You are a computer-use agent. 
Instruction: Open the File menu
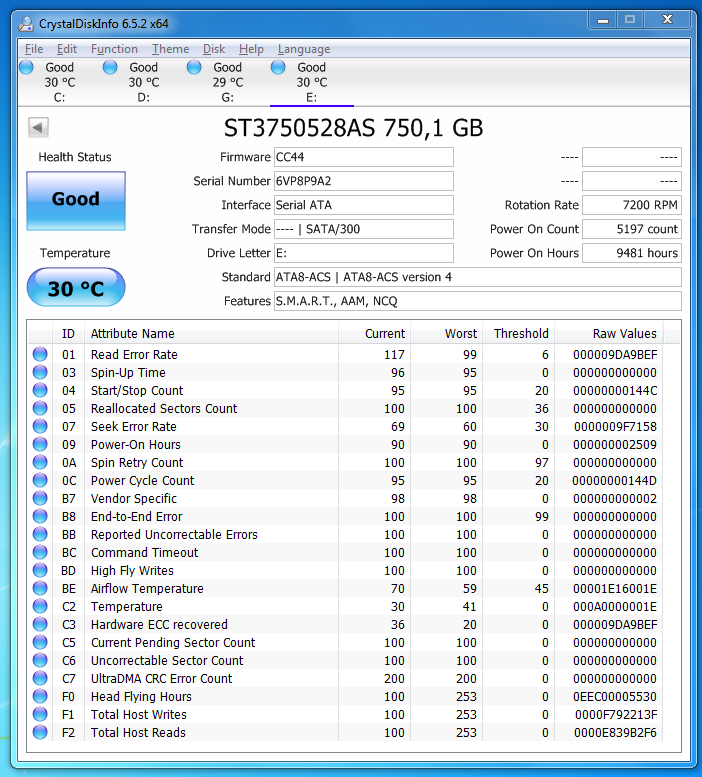(34, 49)
